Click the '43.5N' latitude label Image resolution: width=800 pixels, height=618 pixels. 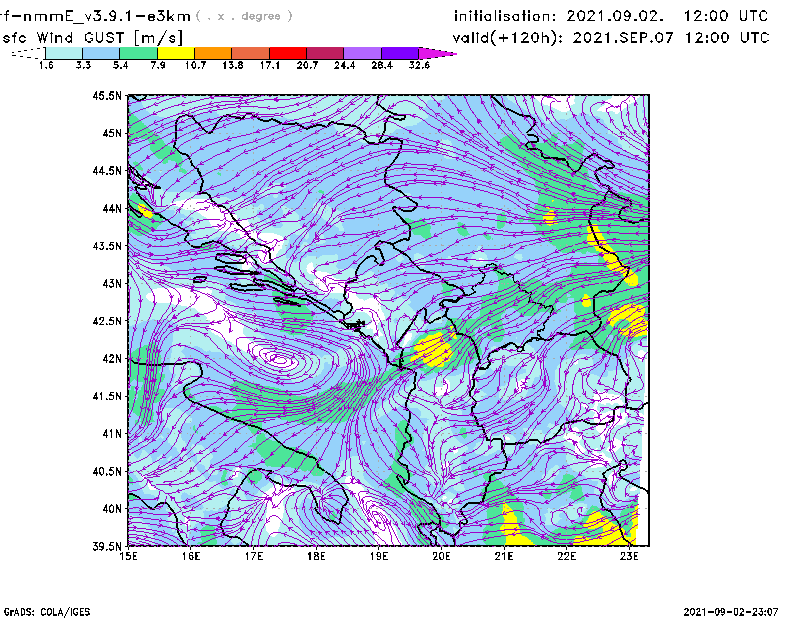coord(108,246)
